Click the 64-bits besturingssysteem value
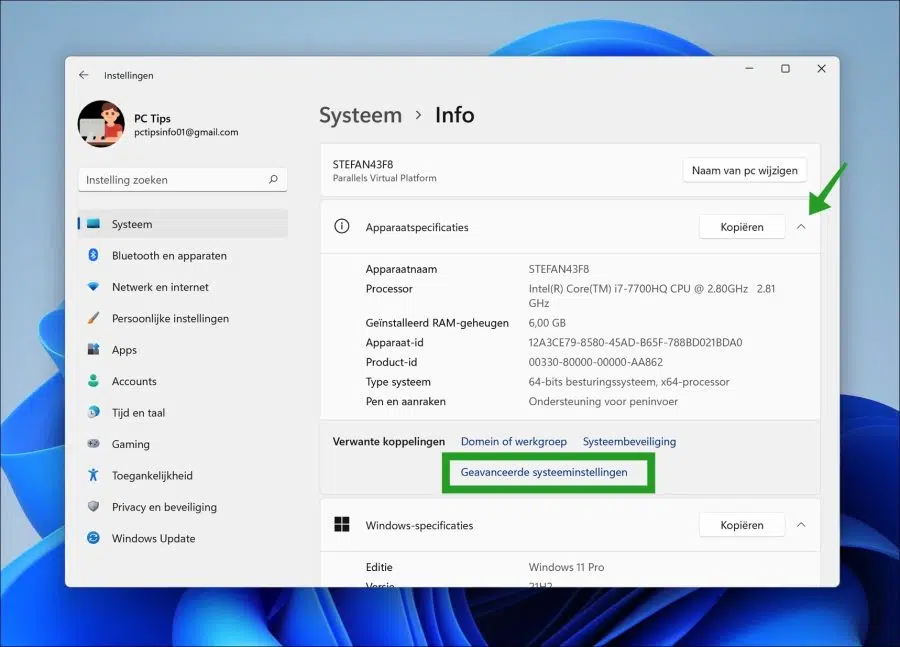 (629, 382)
